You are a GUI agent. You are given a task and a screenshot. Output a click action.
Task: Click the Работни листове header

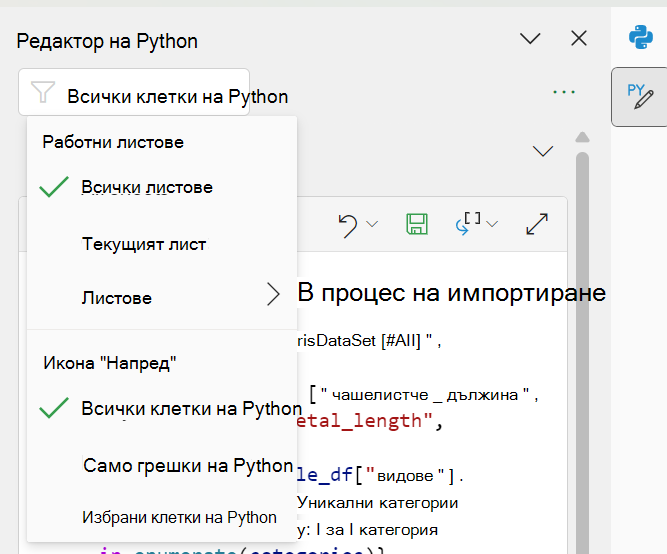[113, 142]
